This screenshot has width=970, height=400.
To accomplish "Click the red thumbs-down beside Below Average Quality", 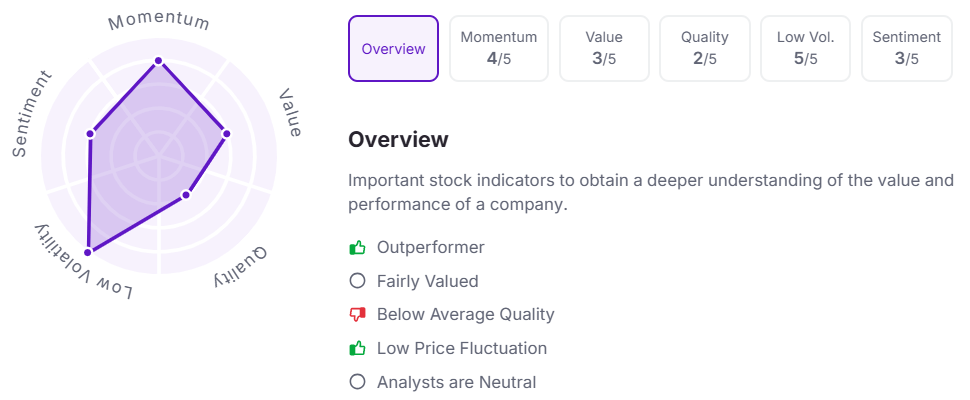I will click(358, 315).
